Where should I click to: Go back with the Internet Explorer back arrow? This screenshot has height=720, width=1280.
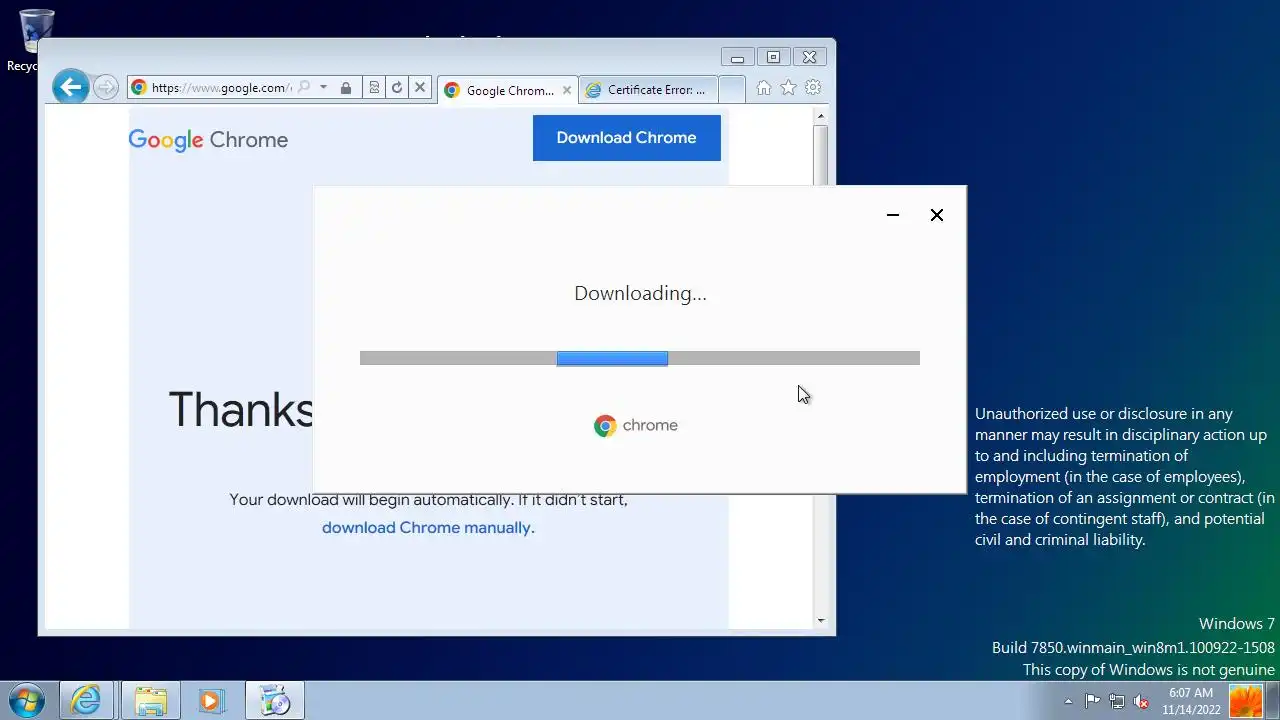[70, 87]
